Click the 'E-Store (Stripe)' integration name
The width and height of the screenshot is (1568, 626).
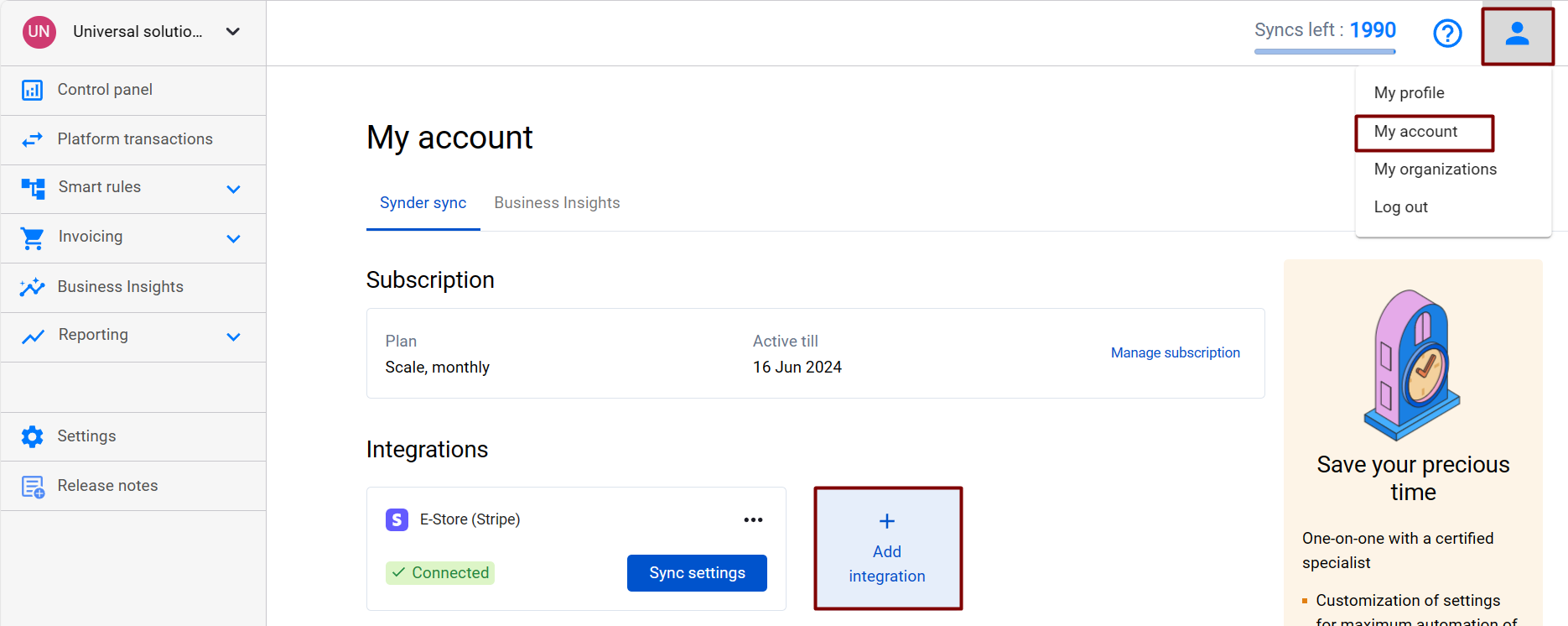point(470,519)
